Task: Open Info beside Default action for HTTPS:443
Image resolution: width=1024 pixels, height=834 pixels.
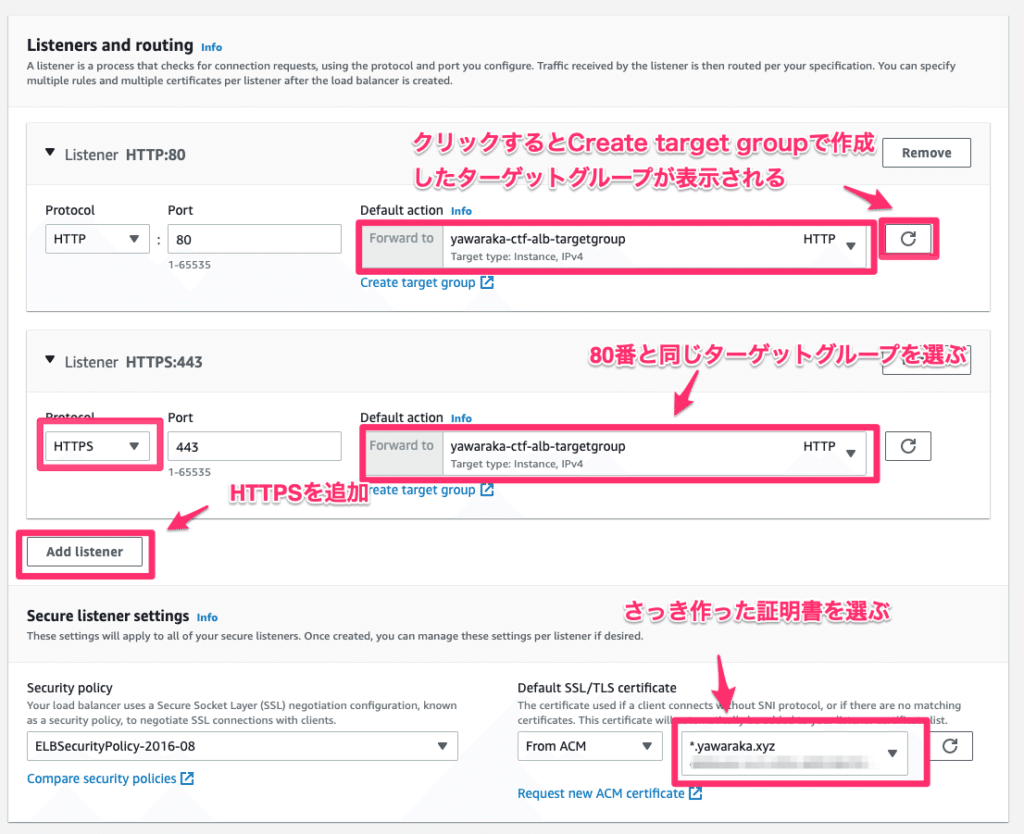Action: (460, 418)
